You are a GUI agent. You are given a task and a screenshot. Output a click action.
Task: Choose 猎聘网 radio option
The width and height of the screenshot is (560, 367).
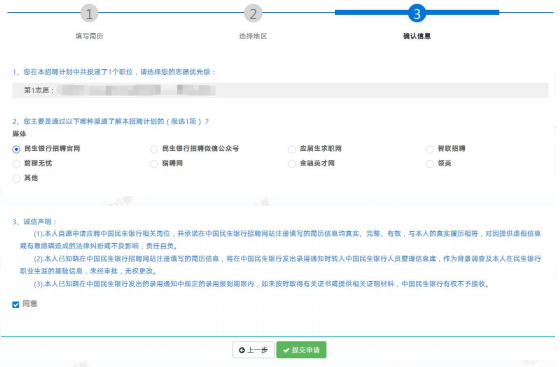pos(154,164)
